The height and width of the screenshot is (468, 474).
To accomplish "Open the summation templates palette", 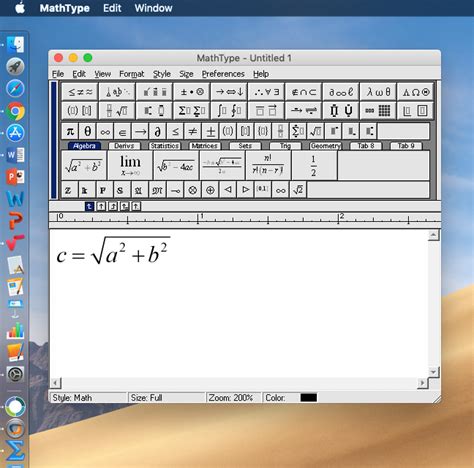I will (x=192, y=111).
